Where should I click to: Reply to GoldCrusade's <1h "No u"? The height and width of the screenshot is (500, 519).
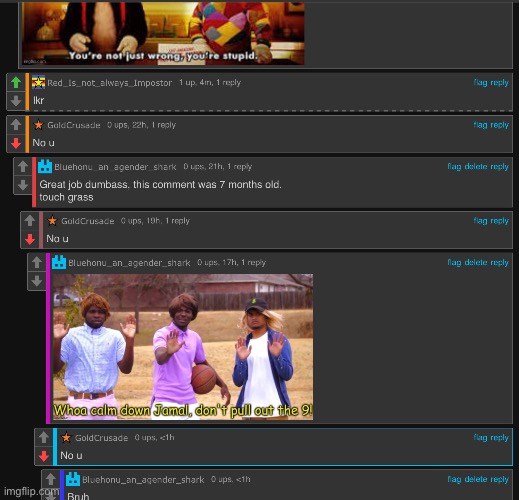coord(499,437)
